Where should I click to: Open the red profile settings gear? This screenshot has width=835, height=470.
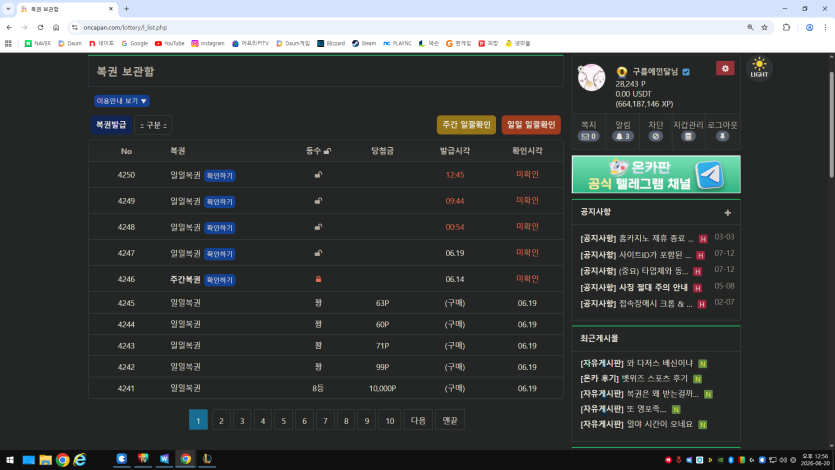[725, 69]
